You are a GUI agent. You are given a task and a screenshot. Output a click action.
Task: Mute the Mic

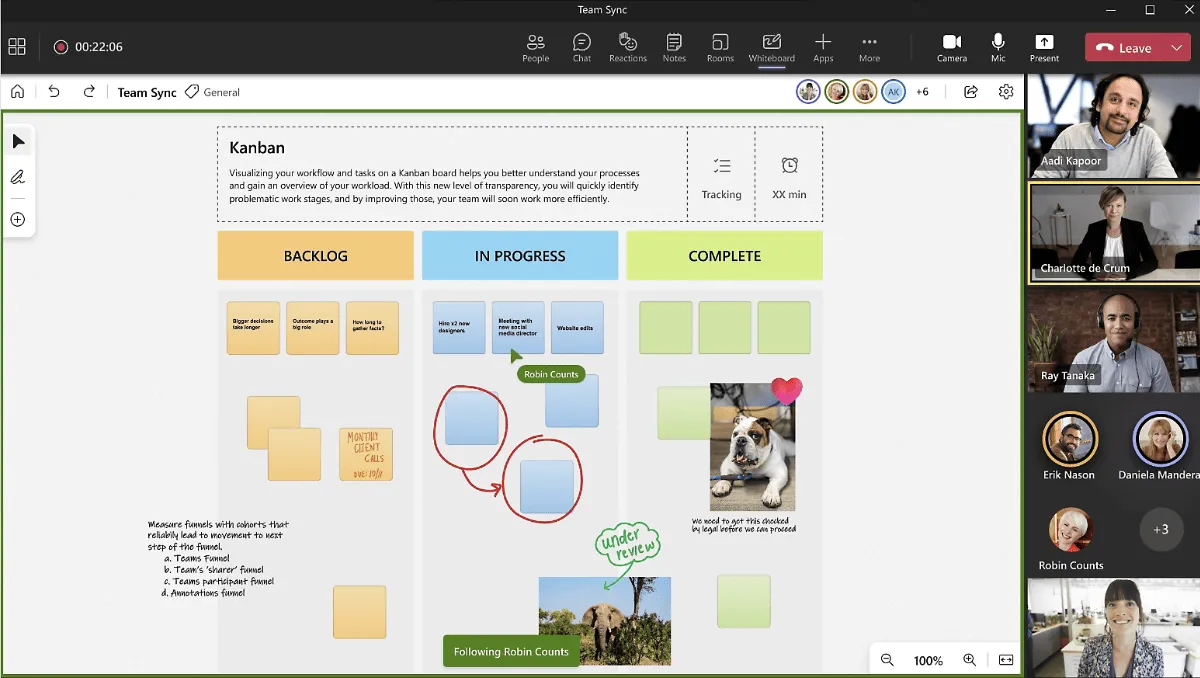pyautogui.click(x=998, y=47)
